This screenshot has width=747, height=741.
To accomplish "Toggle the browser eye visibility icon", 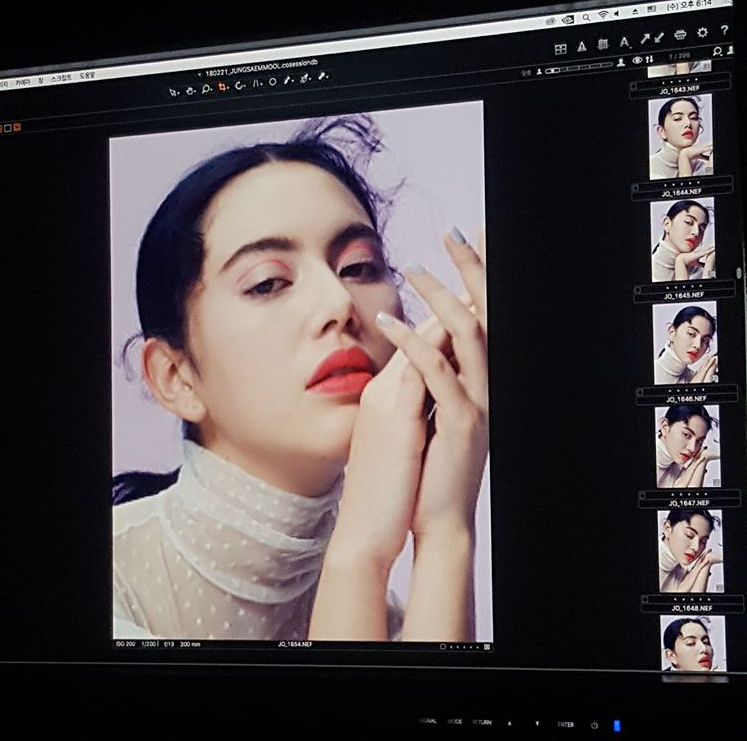I will point(637,61).
